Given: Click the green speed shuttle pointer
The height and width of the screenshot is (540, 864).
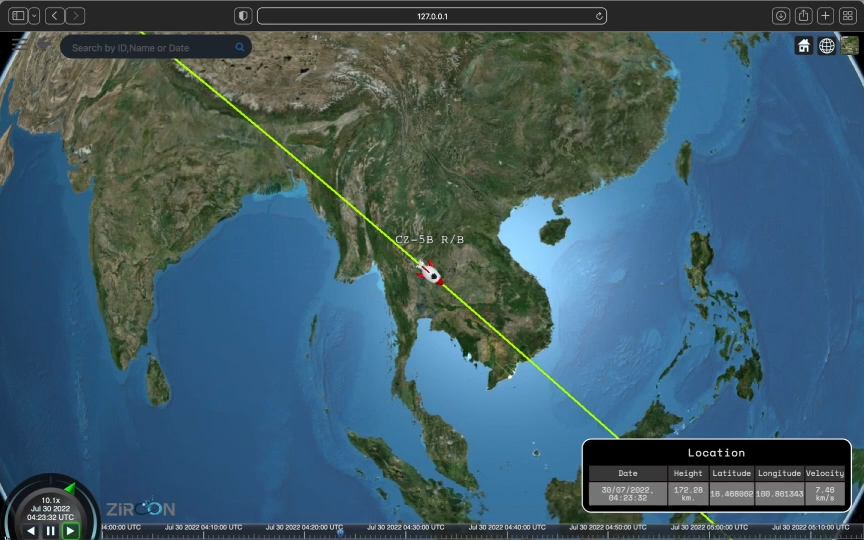Looking at the screenshot, I should [x=70, y=489].
